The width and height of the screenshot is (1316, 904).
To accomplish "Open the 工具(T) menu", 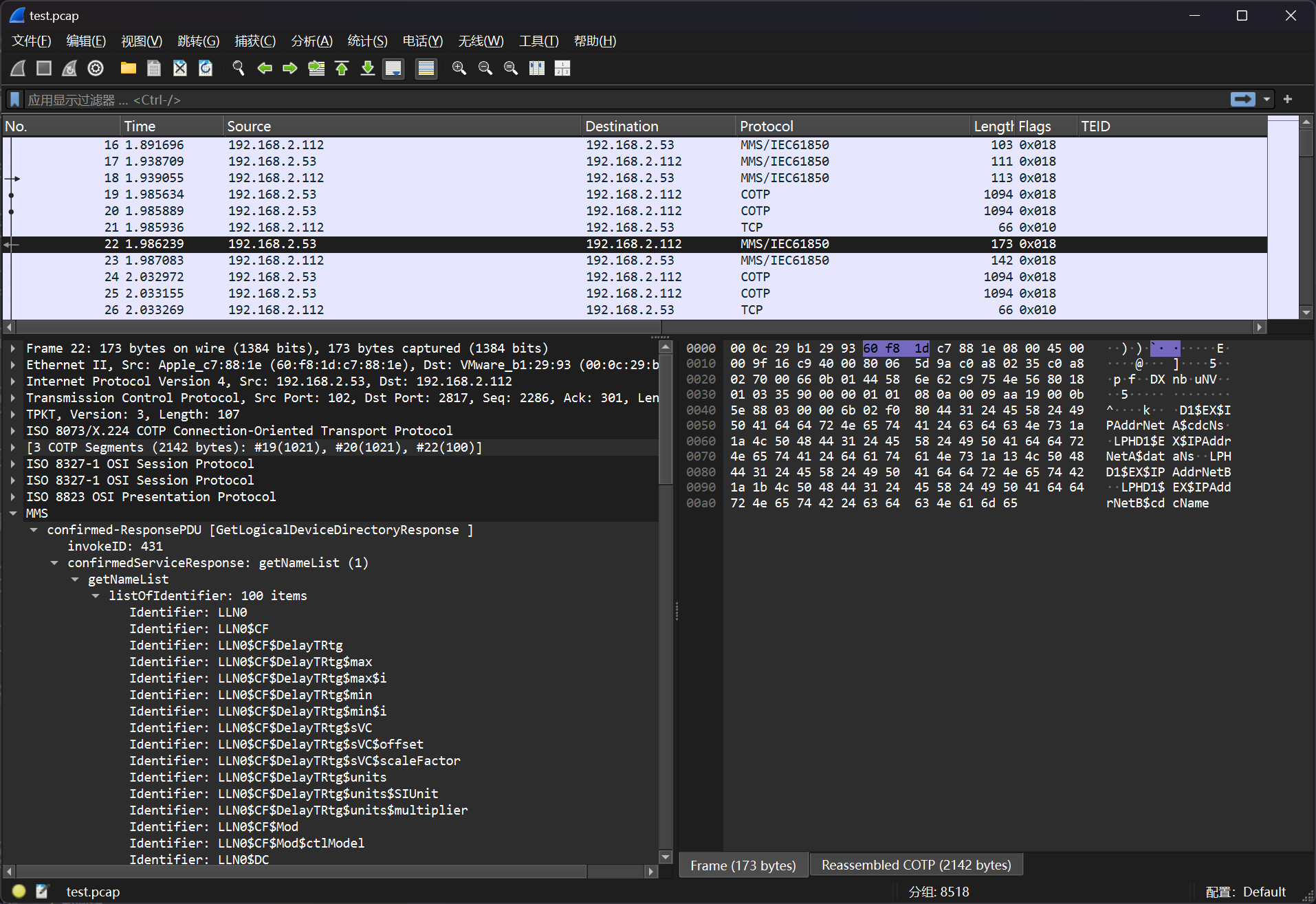I will (x=539, y=41).
